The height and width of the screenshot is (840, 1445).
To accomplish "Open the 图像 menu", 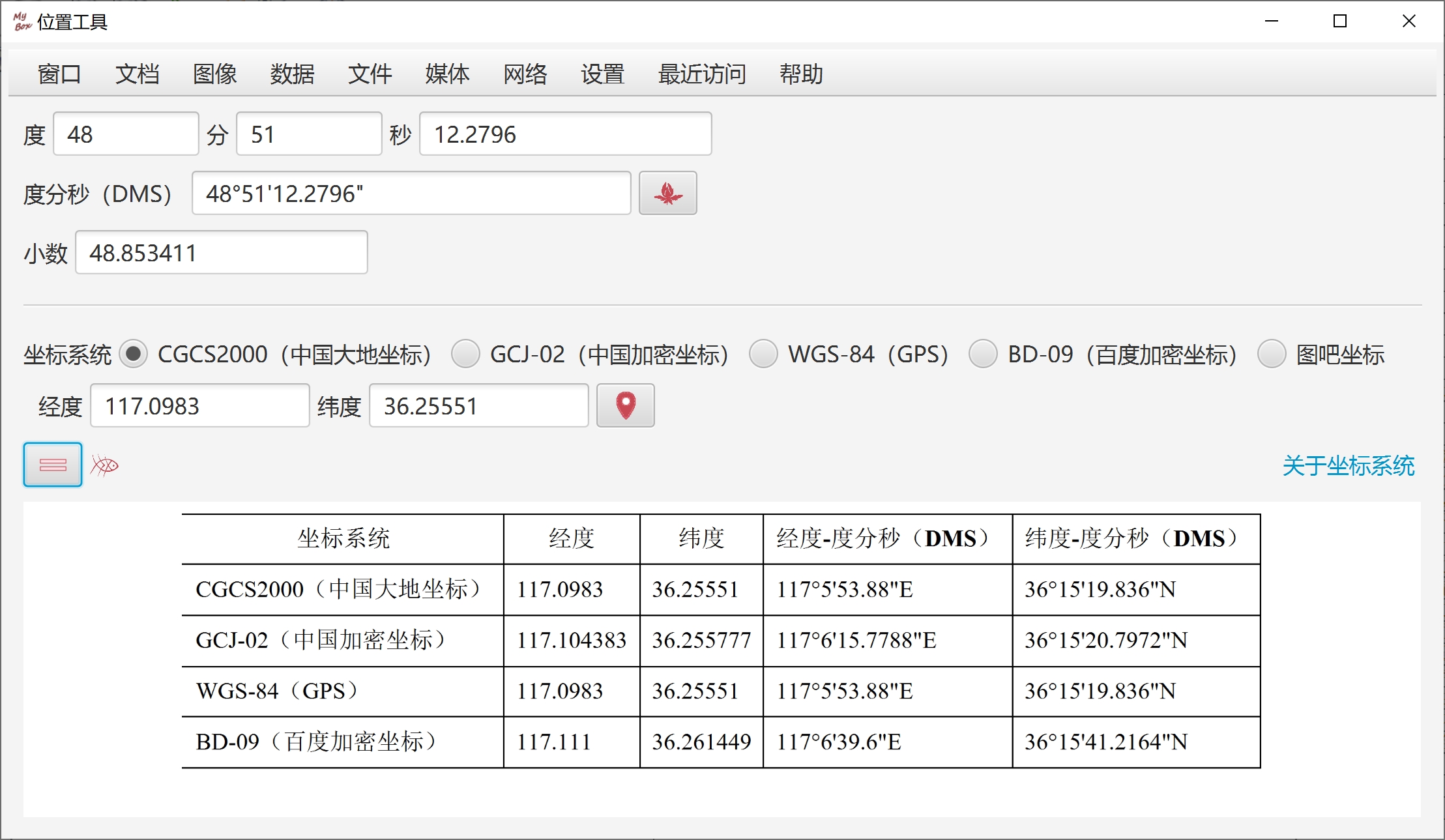I will click(x=214, y=74).
